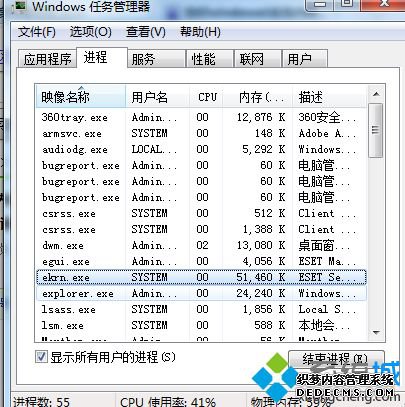This screenshot has width=405, height=407.
Task: Click the scrollbar down arrow
Action: coord(376,332)
